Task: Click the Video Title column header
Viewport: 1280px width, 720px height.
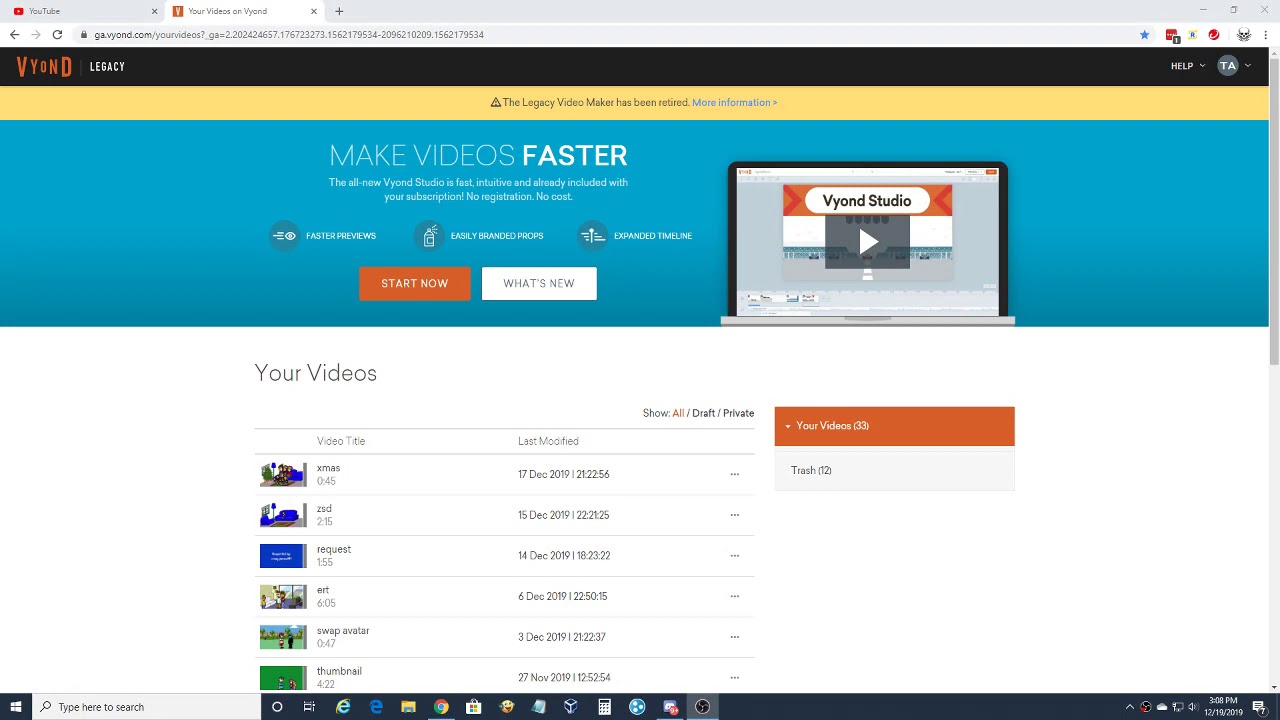Action: (341, 441)
